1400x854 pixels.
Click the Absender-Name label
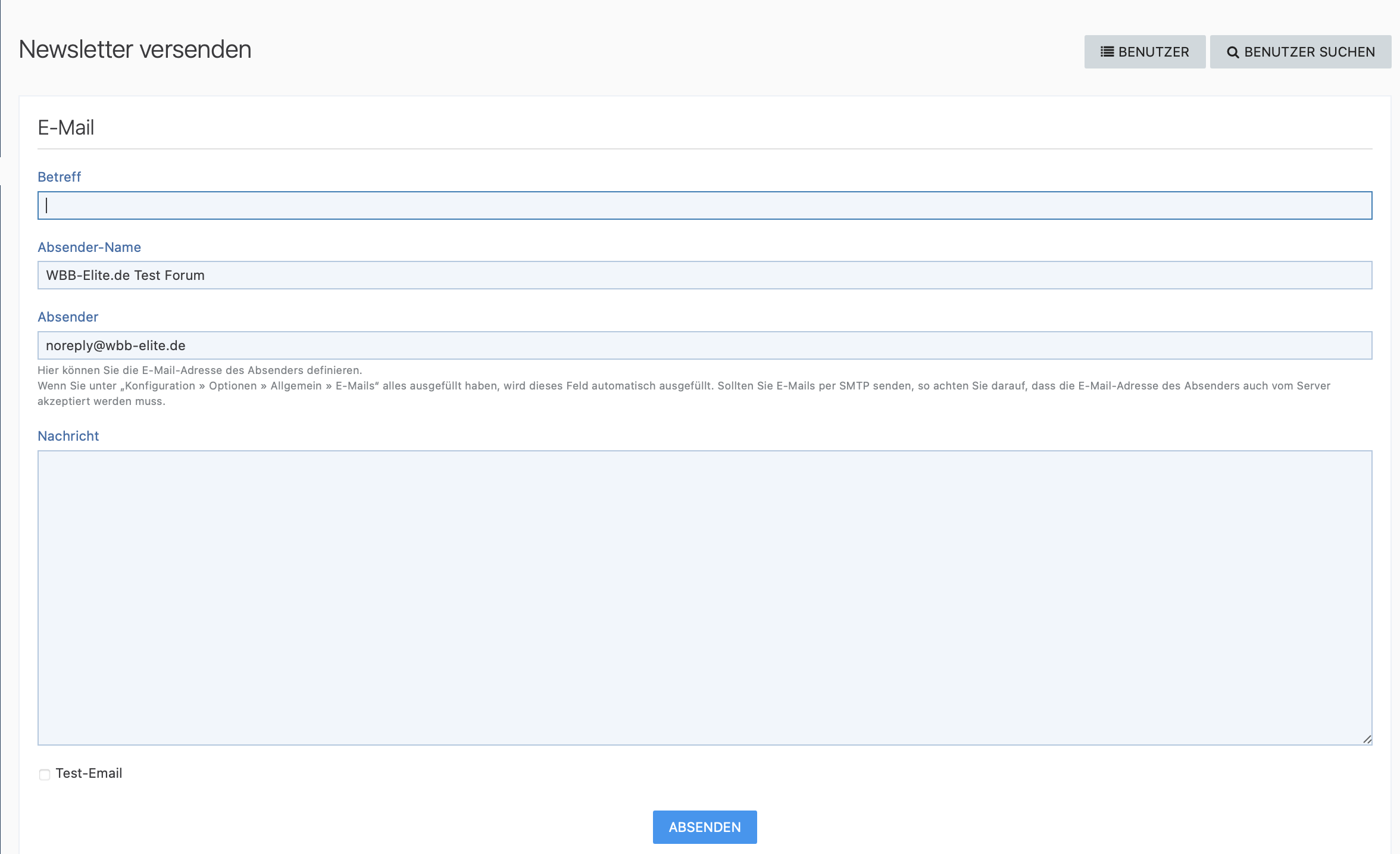[89, 247]
